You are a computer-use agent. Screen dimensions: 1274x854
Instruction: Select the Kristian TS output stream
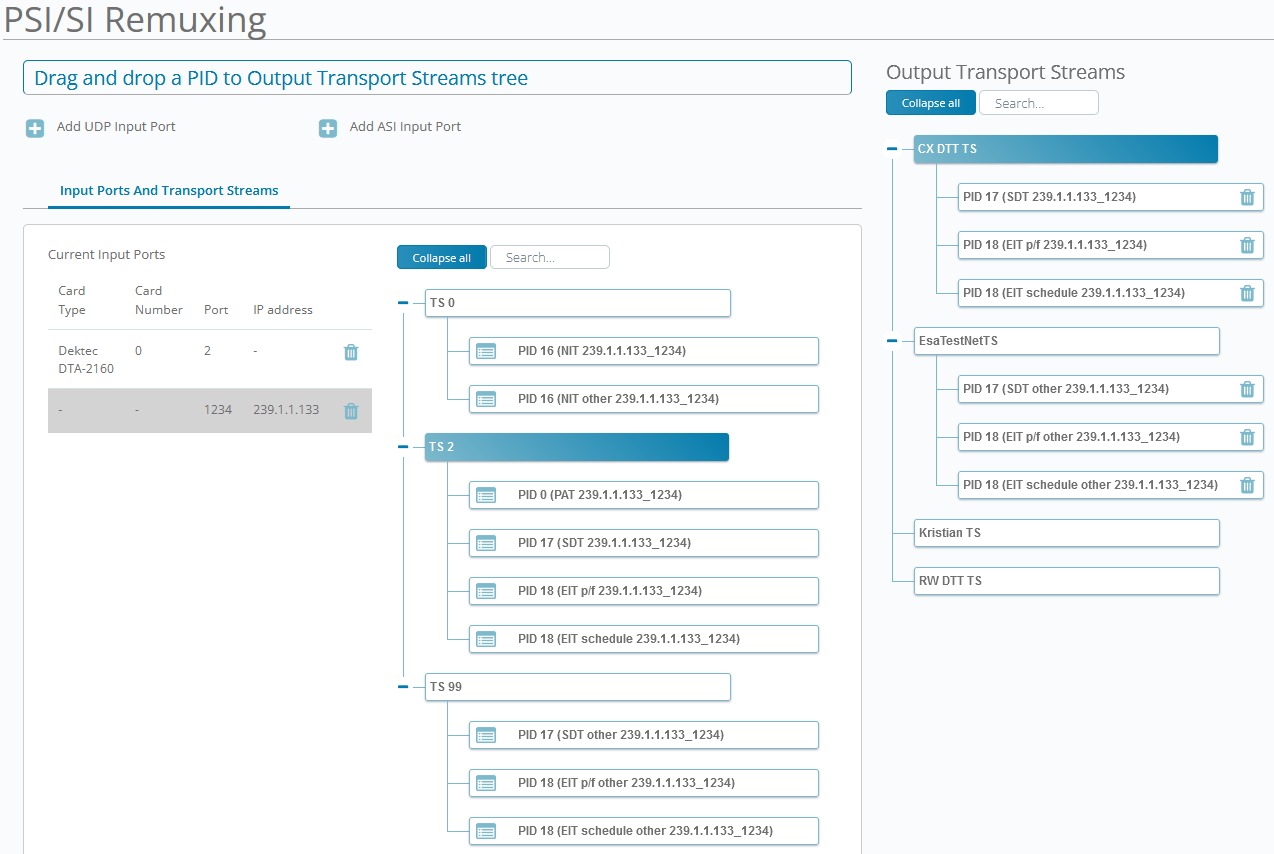(1066, 533)
